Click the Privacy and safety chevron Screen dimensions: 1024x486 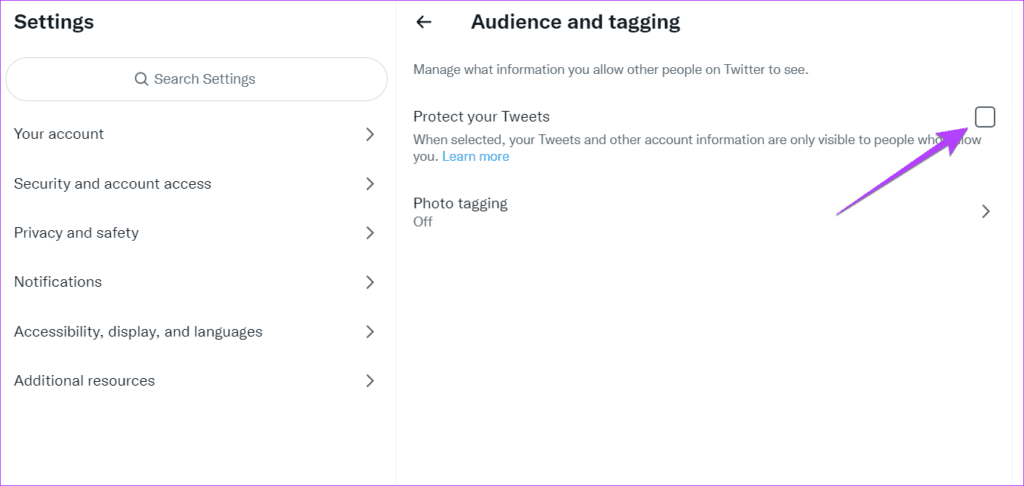[370, 233]
